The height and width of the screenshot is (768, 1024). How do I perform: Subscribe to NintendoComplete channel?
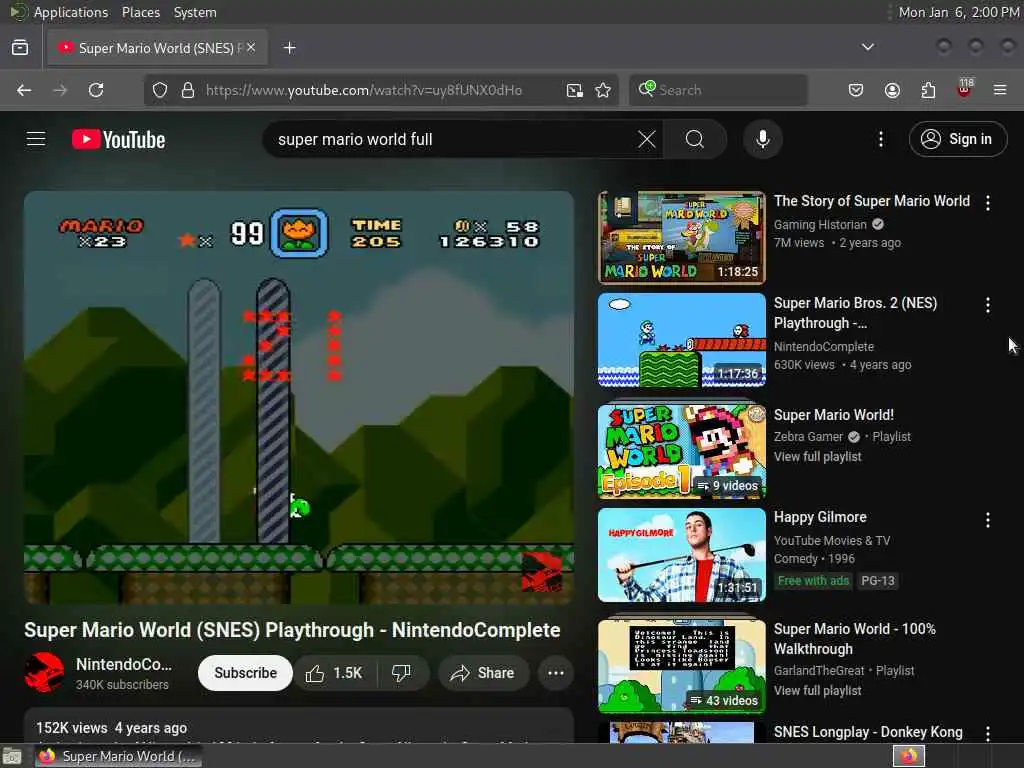click(x=246, y=673)
